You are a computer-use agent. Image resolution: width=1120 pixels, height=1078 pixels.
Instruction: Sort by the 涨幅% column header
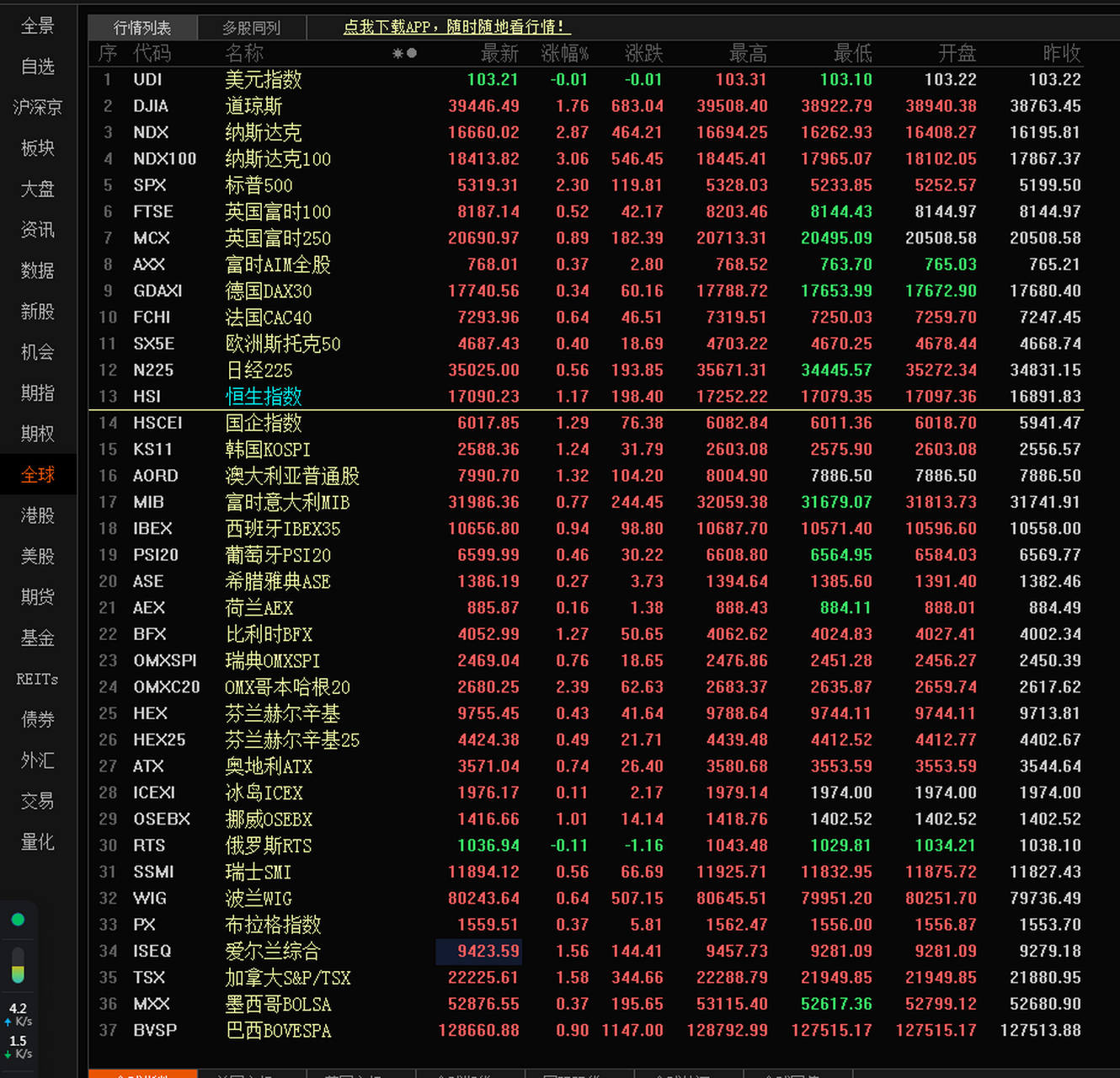[x=564, y=54]
